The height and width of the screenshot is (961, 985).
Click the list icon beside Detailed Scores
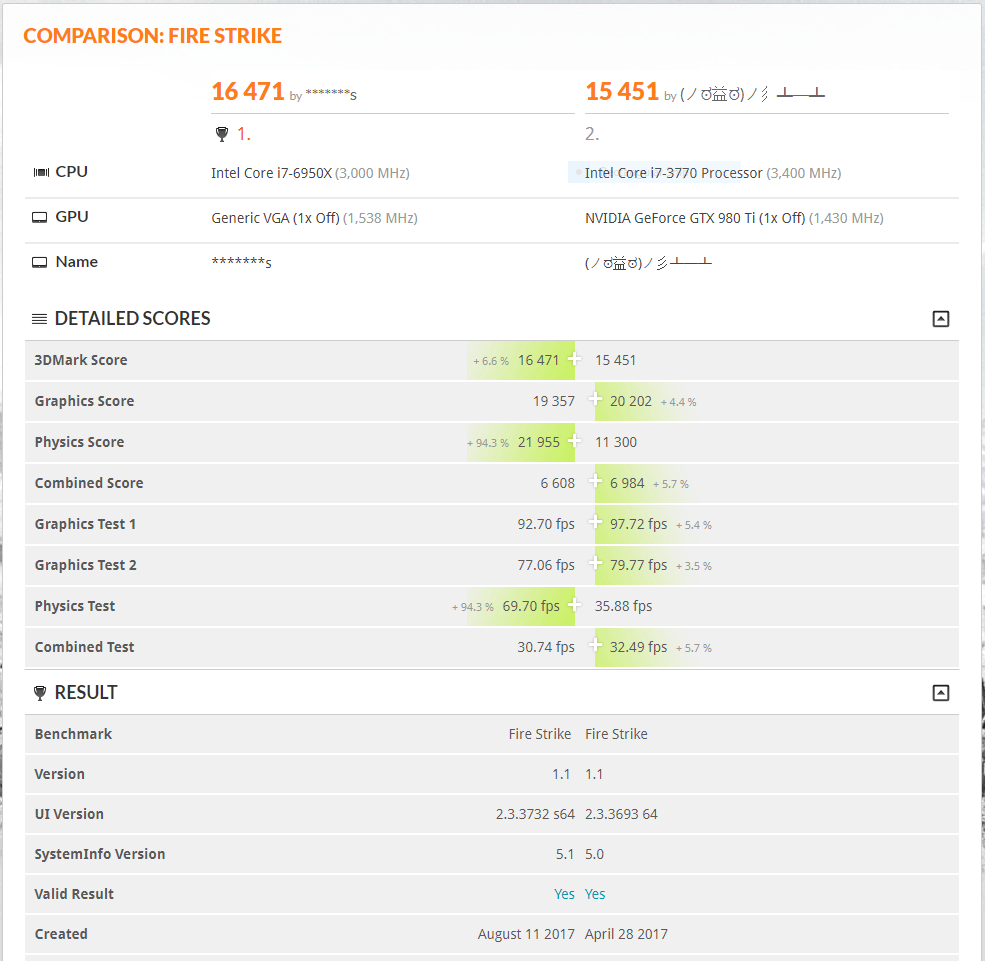[40, 319]
